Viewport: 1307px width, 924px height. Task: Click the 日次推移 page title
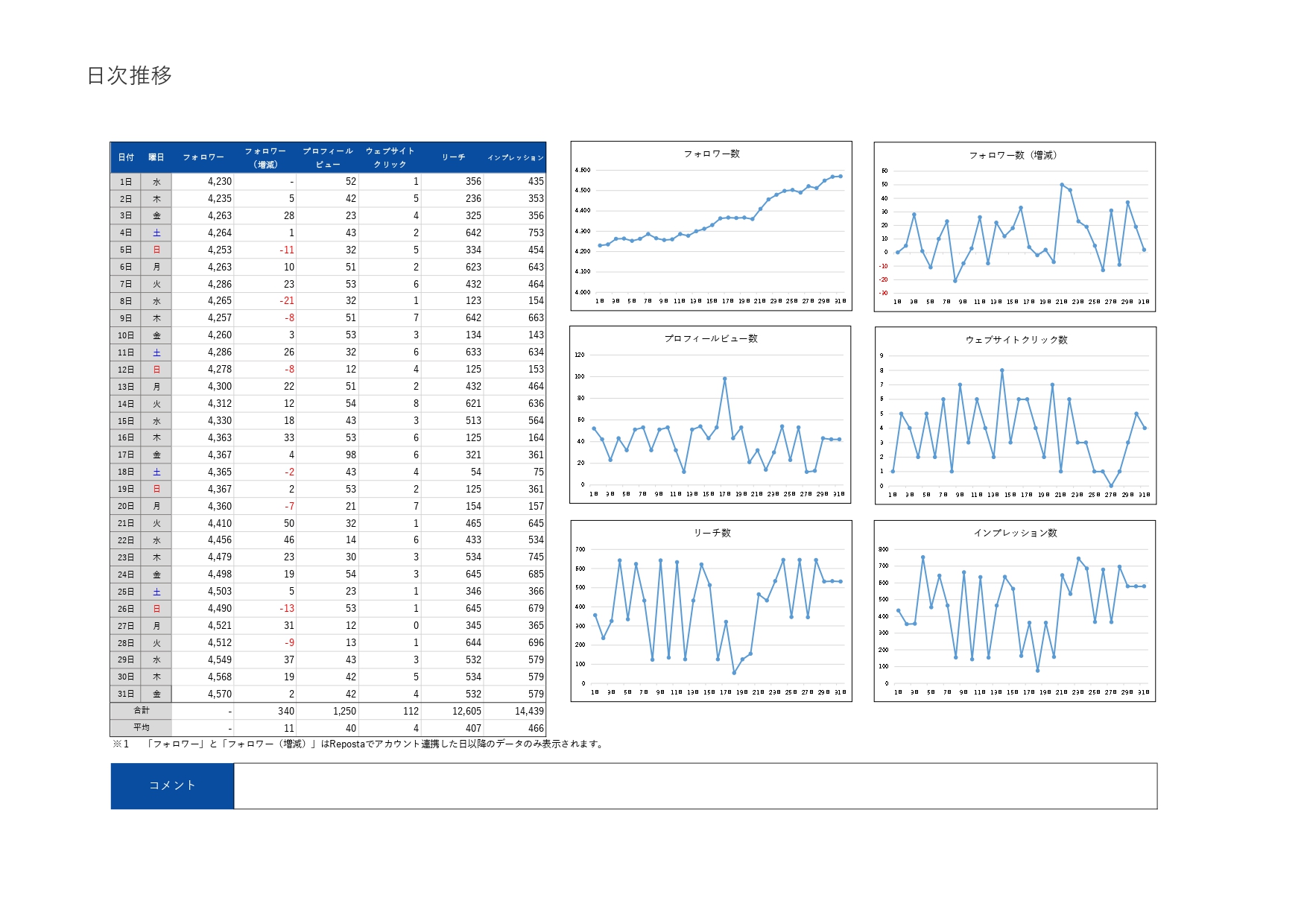pyautogui.click(x=130, y=75)
